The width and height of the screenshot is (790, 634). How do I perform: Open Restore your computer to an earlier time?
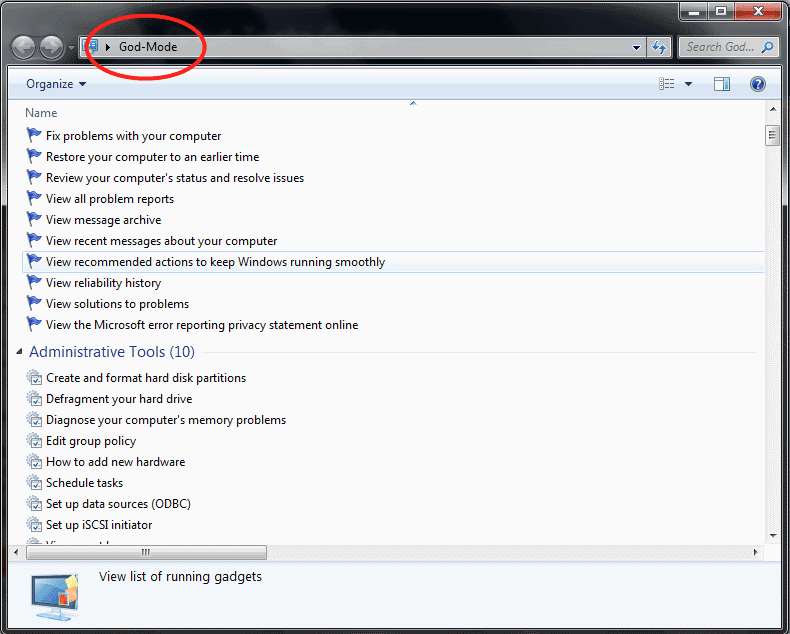(152, 157)
